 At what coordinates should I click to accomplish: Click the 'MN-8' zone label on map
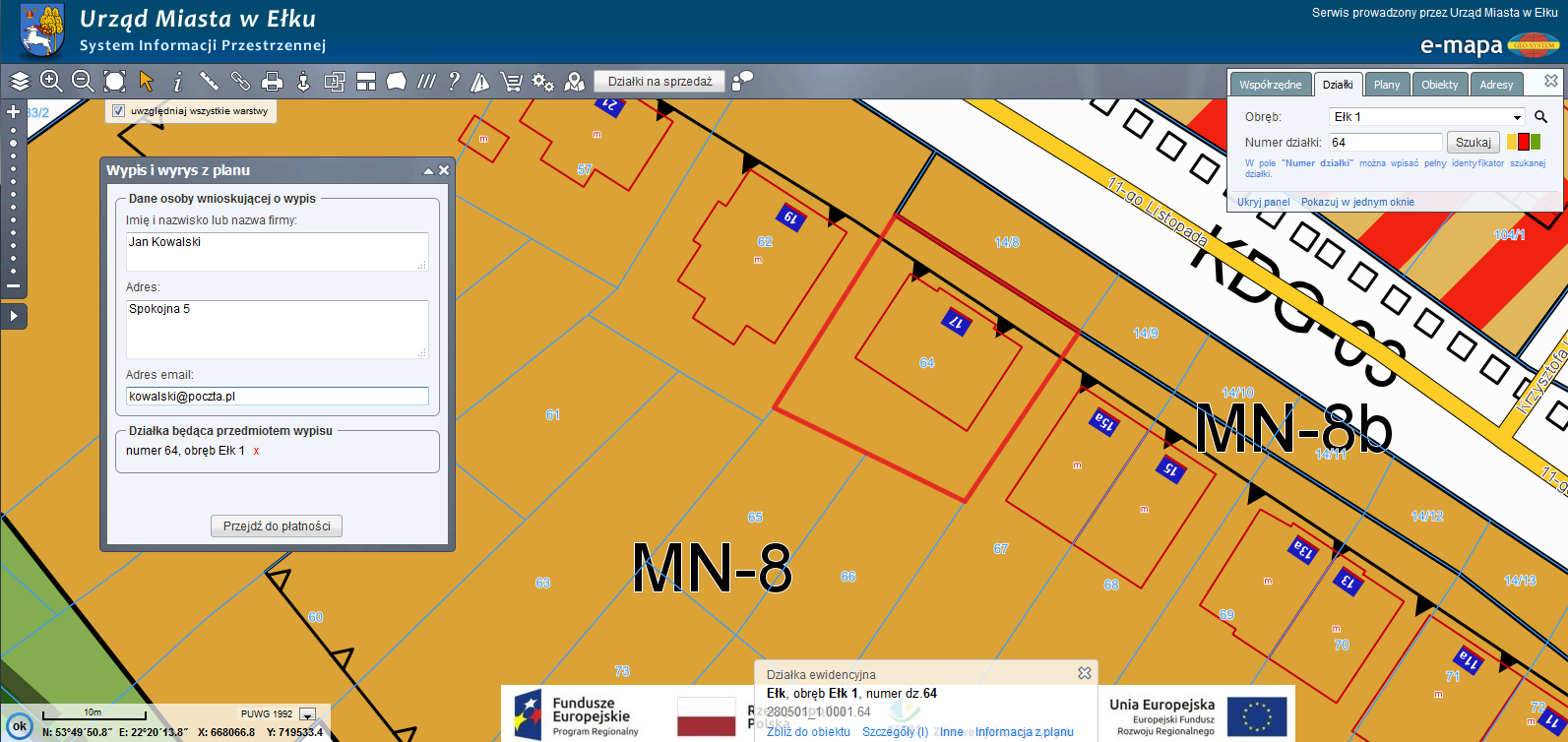pyautogui.click(x=713, y=569)
